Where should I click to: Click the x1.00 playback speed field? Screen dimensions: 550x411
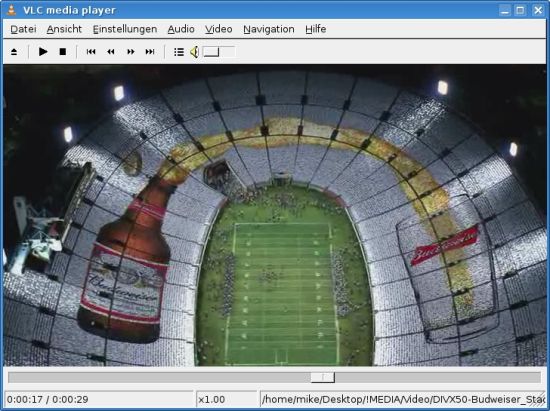click(227, 399)
